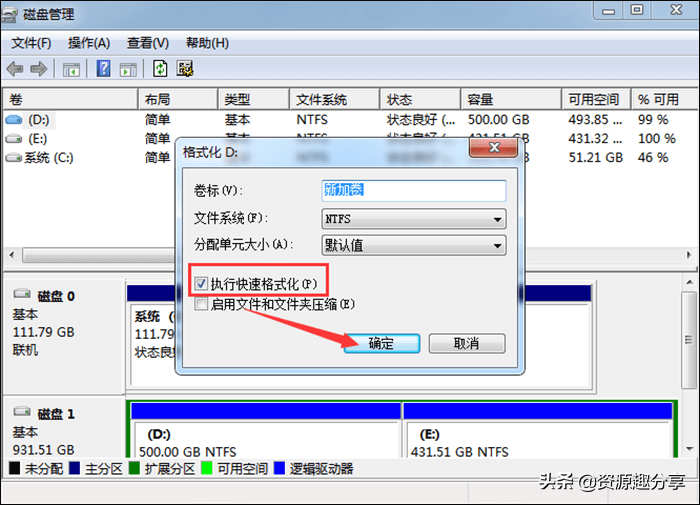Click the Back arrow toolbar icon
This screenshot has height=505, width=700.
click(x=15, y=69)
